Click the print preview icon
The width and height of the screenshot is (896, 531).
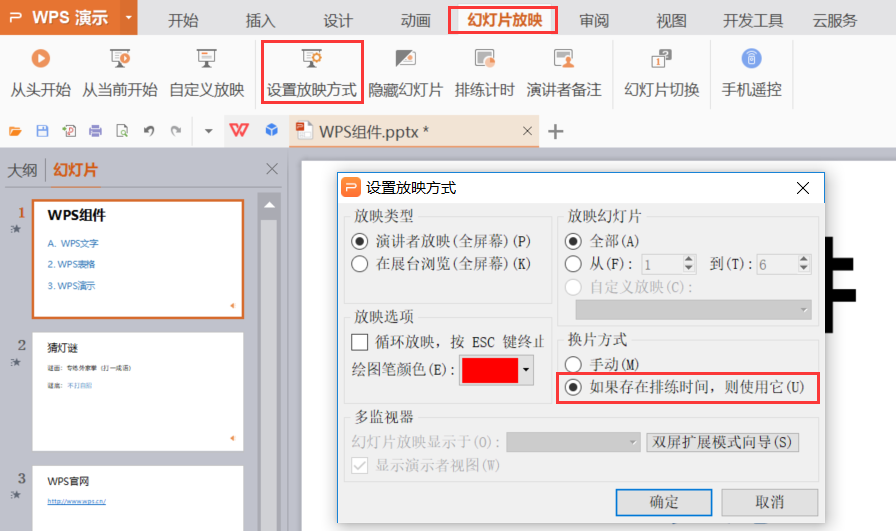click(122, 131)
